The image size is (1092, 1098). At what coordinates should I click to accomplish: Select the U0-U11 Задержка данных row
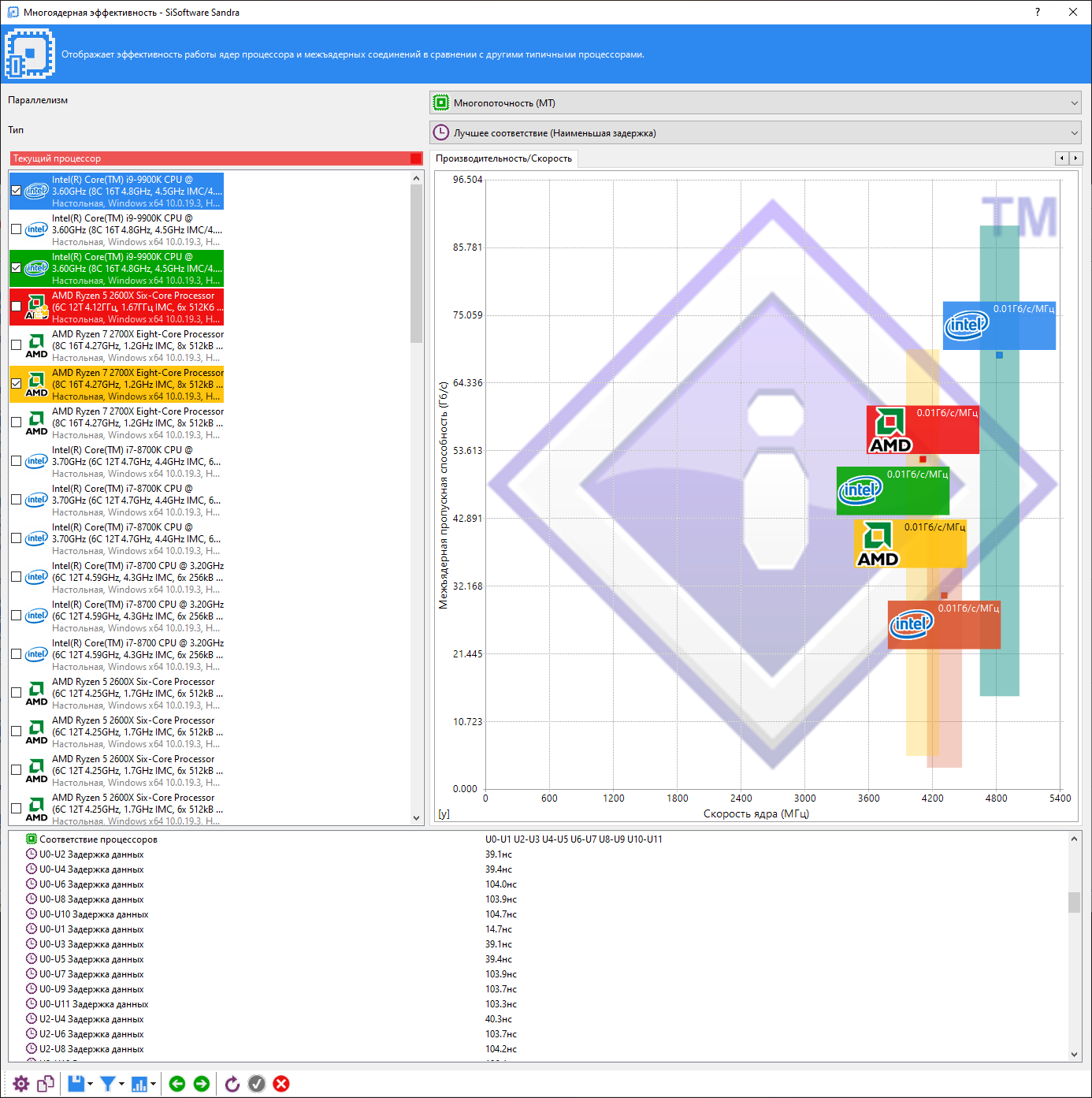click(537, 1004)
